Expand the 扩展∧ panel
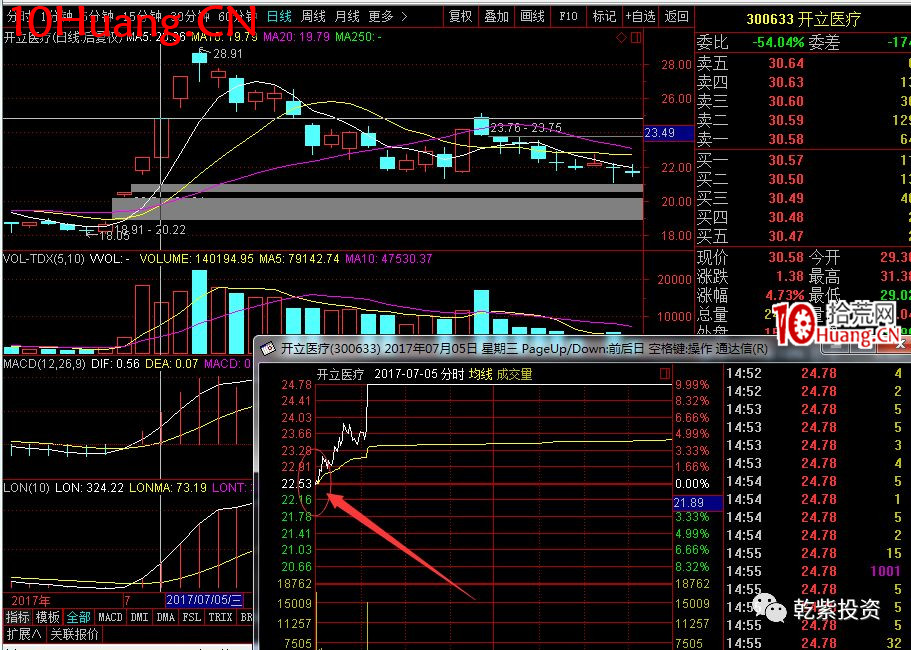This screenshot has width=911, height=650. coord(24,634)
